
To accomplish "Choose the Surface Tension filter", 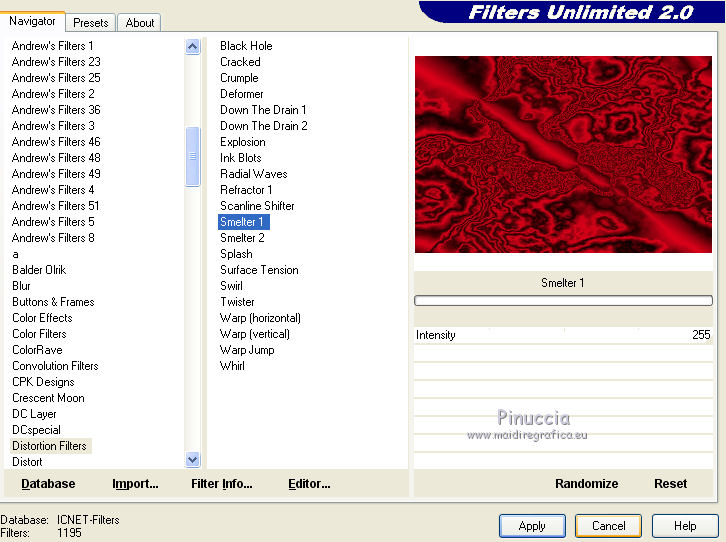I will pos(259,270).
